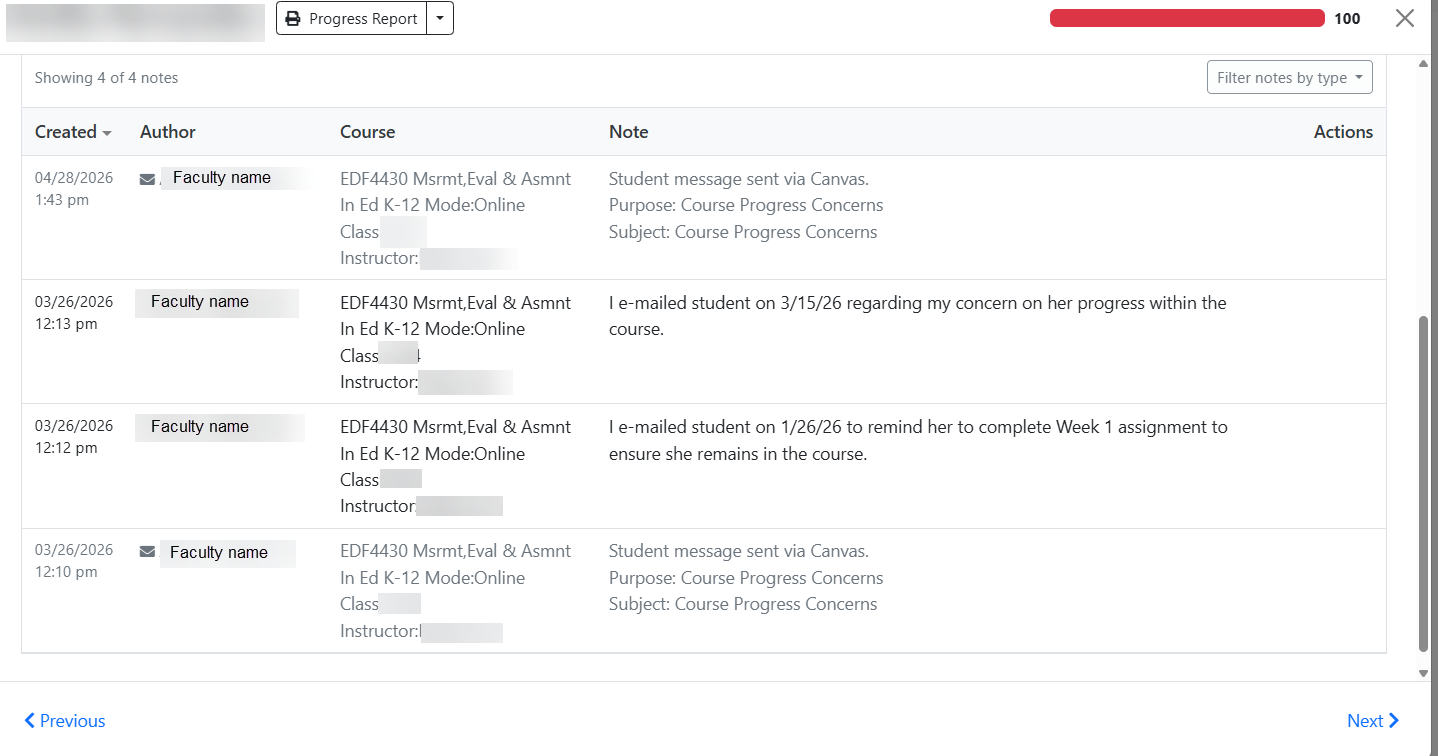Select the 03/26/2026 12:10 pm date cell
Screen dimensions: 1438x756
point(75,561)
